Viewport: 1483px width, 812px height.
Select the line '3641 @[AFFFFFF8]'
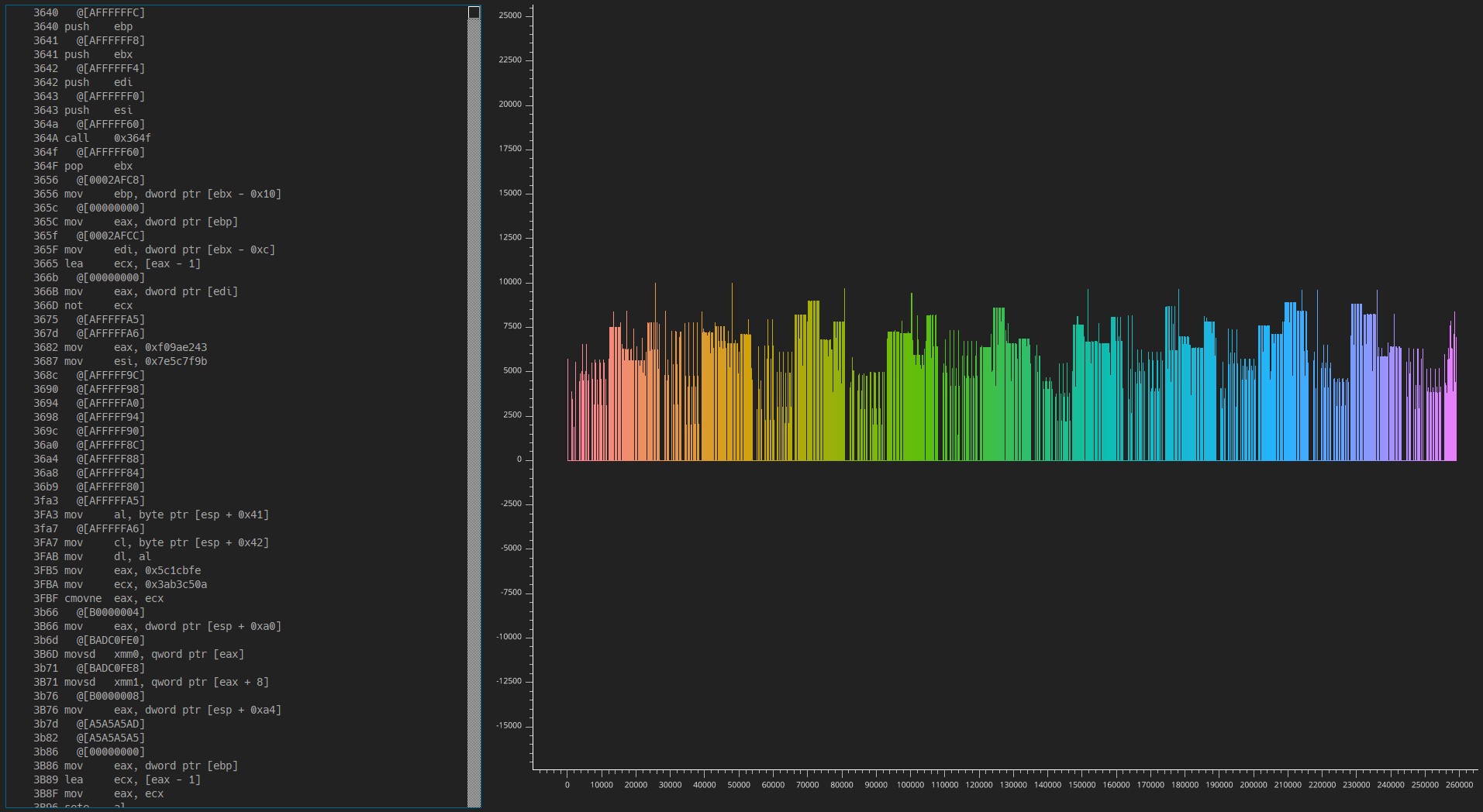pos(236,40)
